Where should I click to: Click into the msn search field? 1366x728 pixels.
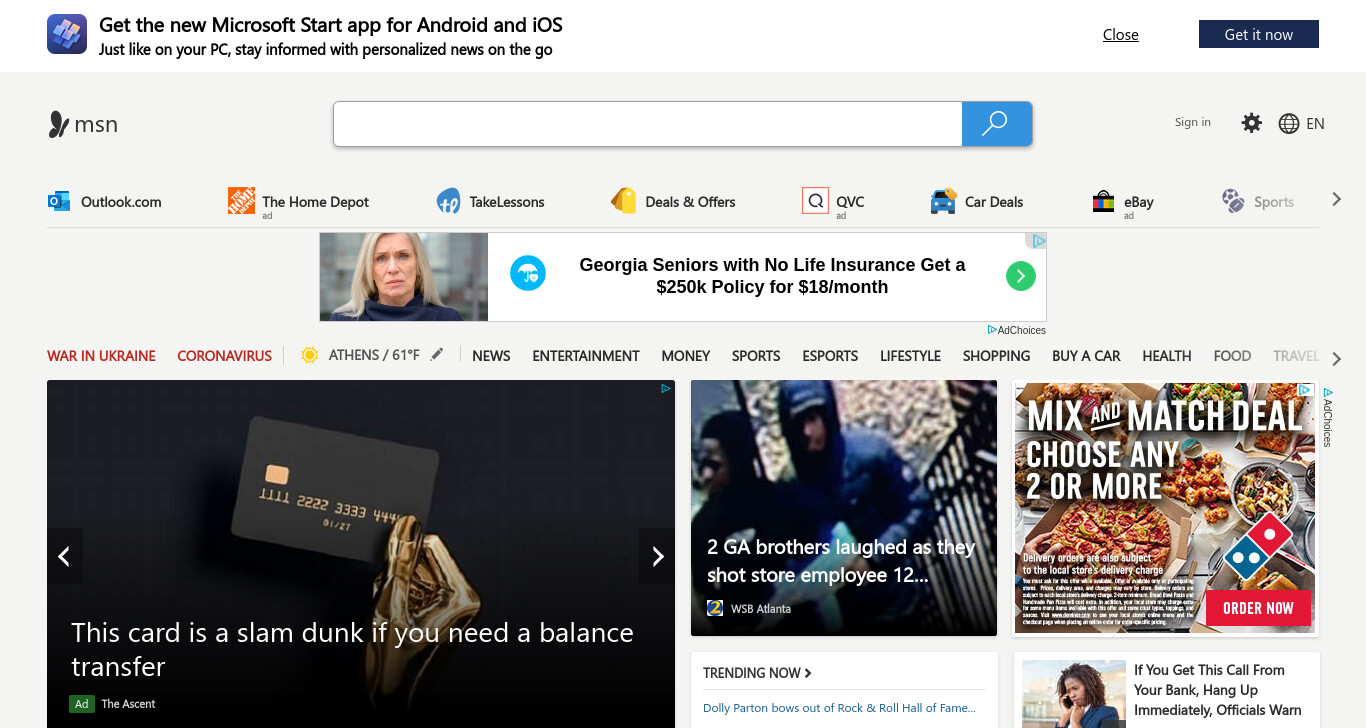647,124
